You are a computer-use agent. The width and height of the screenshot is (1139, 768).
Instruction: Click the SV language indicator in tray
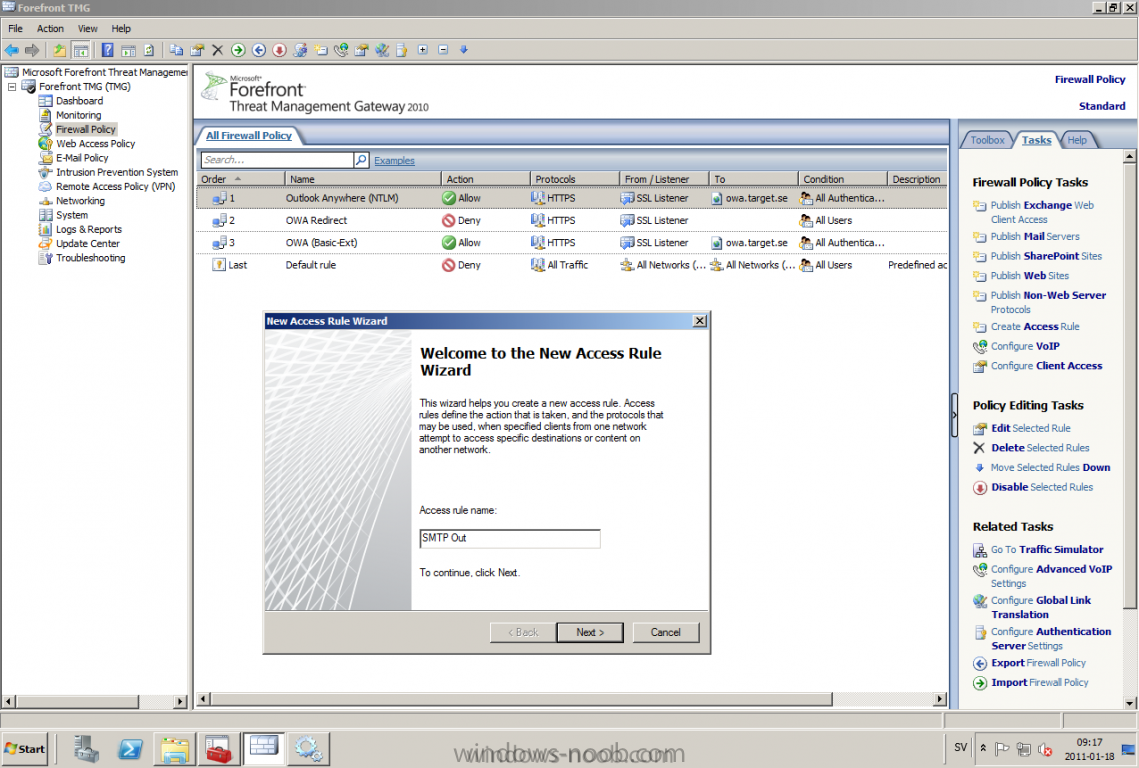960,748
